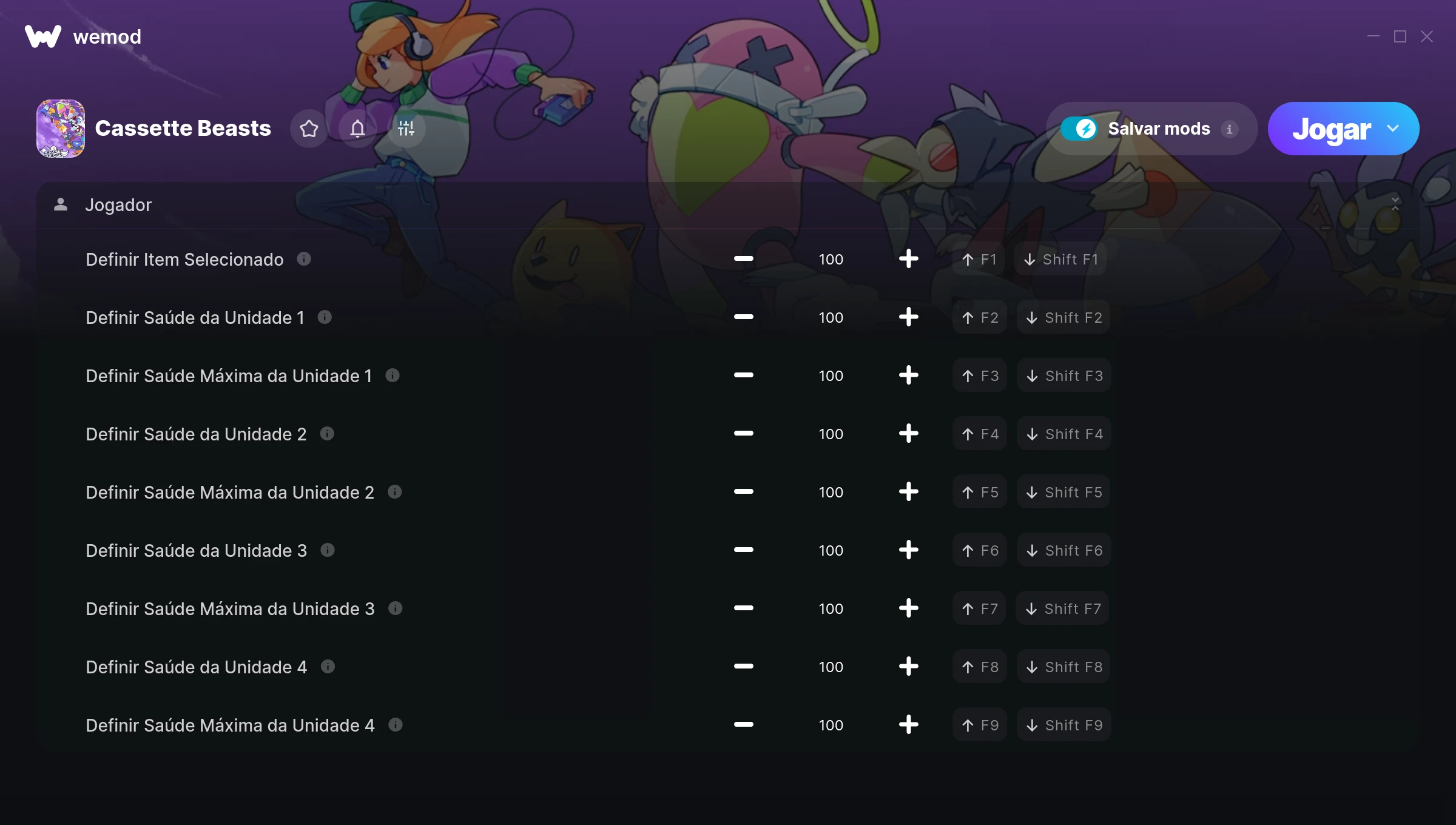Edit the Shift F5 decrease hotkey
Viewport: 1456px width, 825px height.
click(x=1063, y=492)
